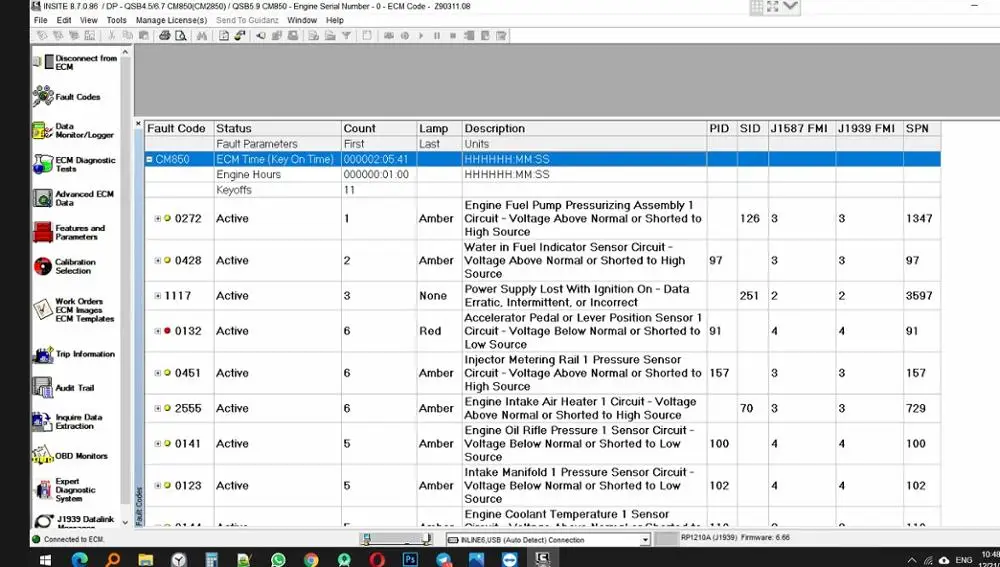Expand fault code 0272 row

pyautogui.click(x=158, y=218)
